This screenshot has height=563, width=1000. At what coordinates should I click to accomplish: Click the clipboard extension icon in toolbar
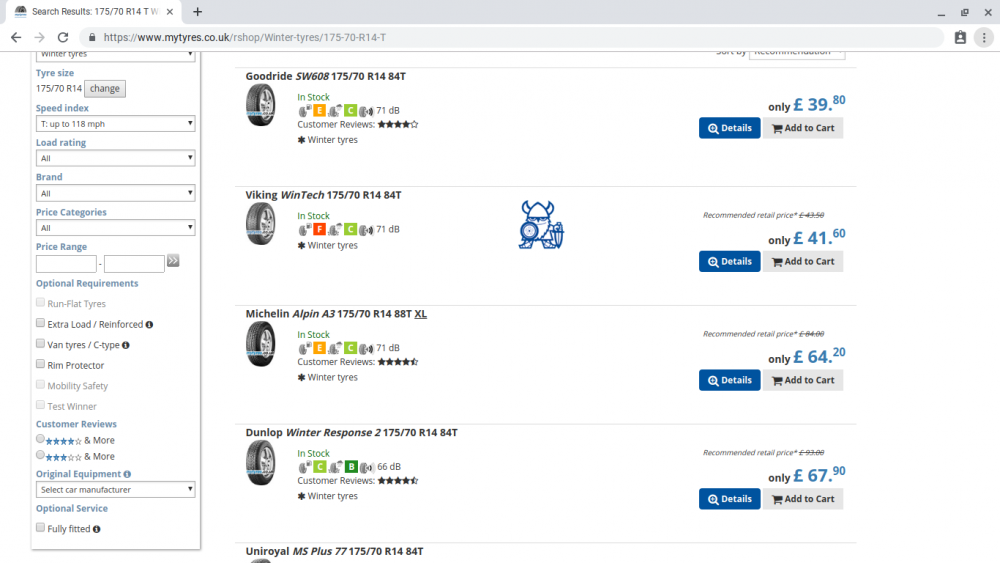click(960, 38)
